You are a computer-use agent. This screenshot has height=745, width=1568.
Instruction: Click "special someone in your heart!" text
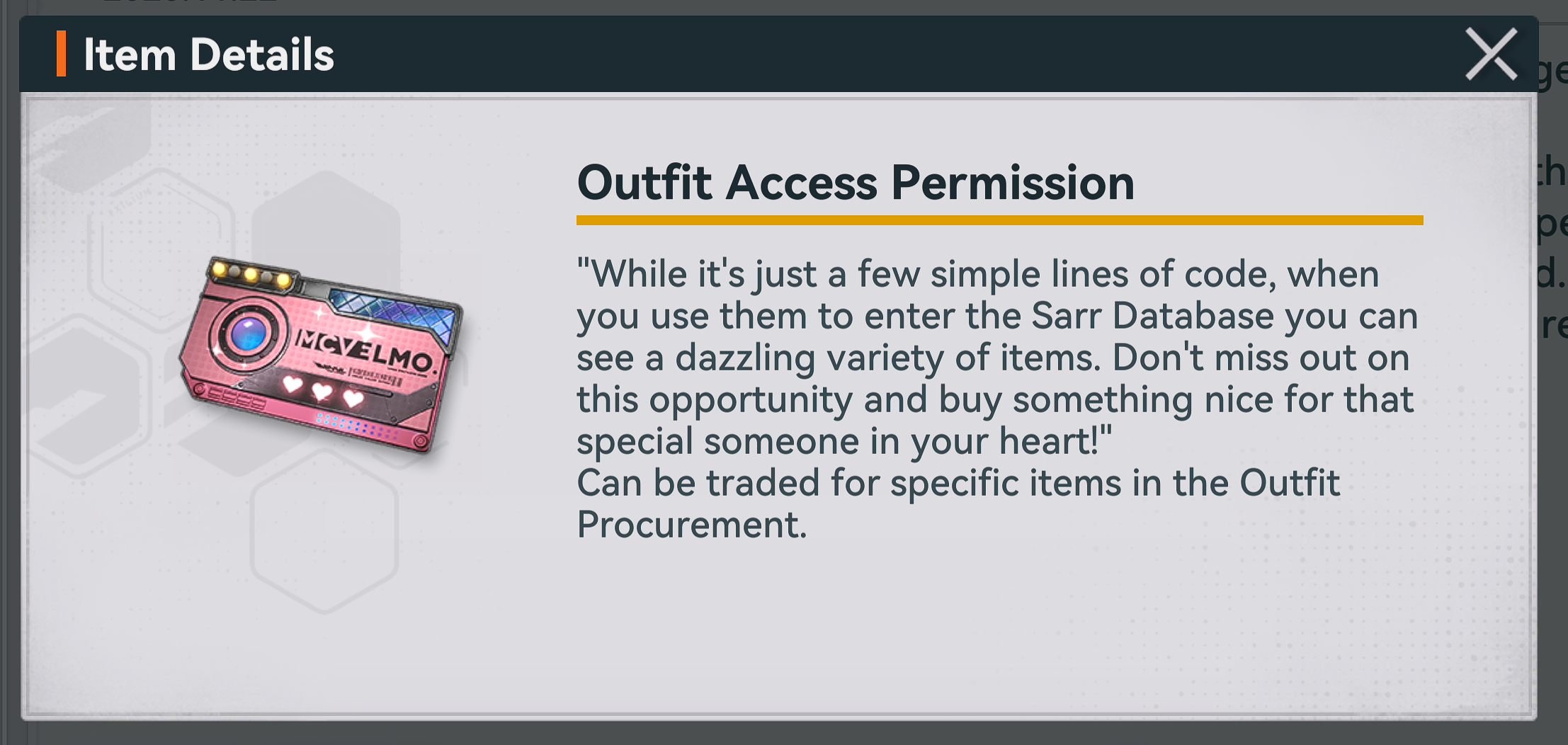[x=844, y=441]
